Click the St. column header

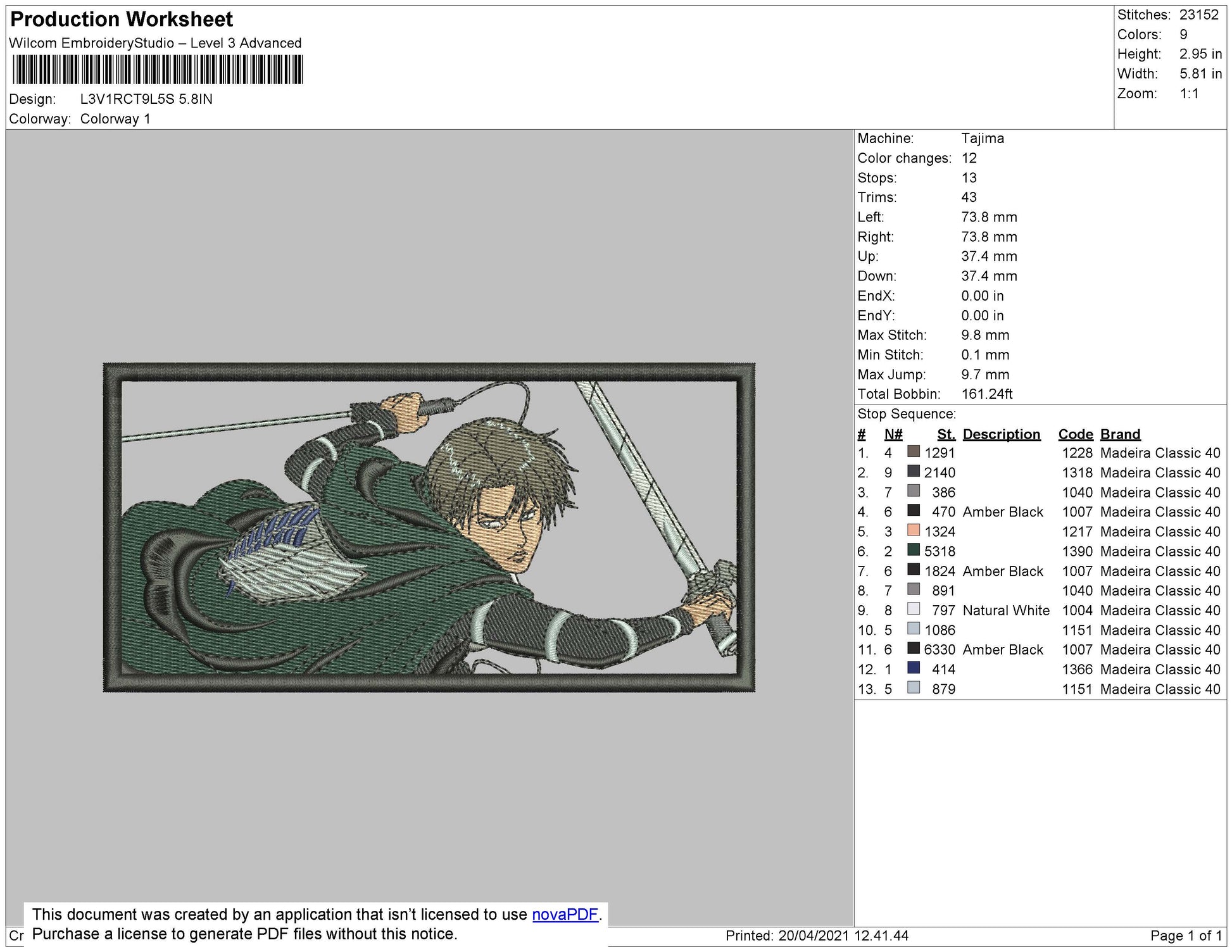tap(946, 434)
